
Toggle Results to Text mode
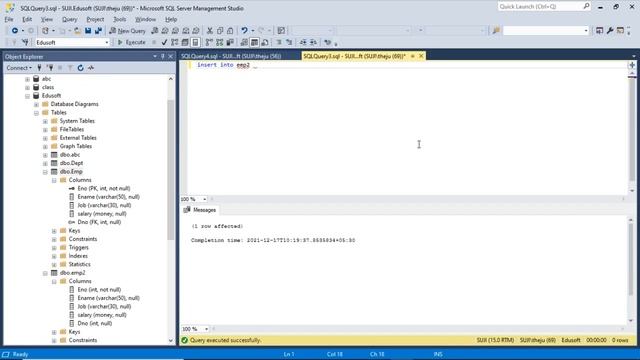[x=244, y=42]
